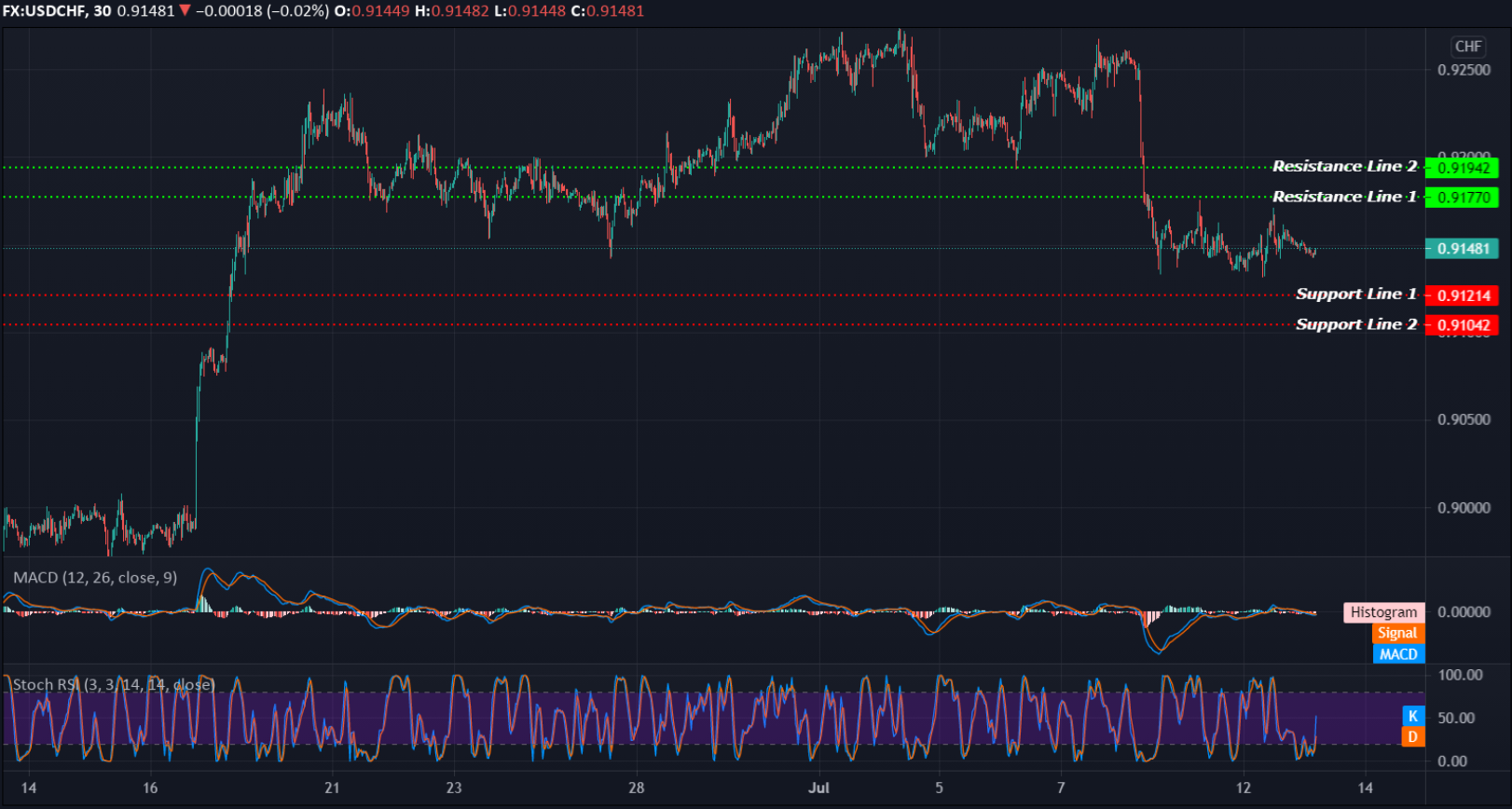1512x809 pixels.
Task: Click the date label 28 on time axis
Action: pos(636,788)
